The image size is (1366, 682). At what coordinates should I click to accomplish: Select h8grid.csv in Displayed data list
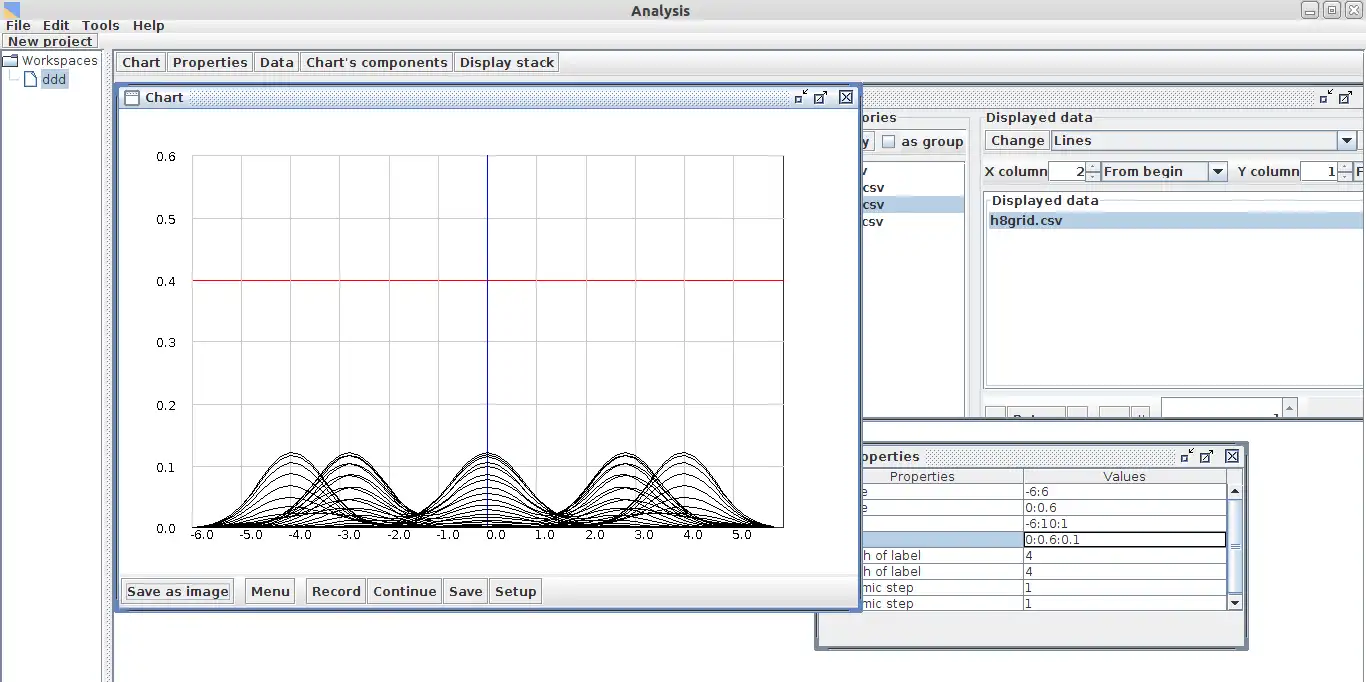point(1026,221)
